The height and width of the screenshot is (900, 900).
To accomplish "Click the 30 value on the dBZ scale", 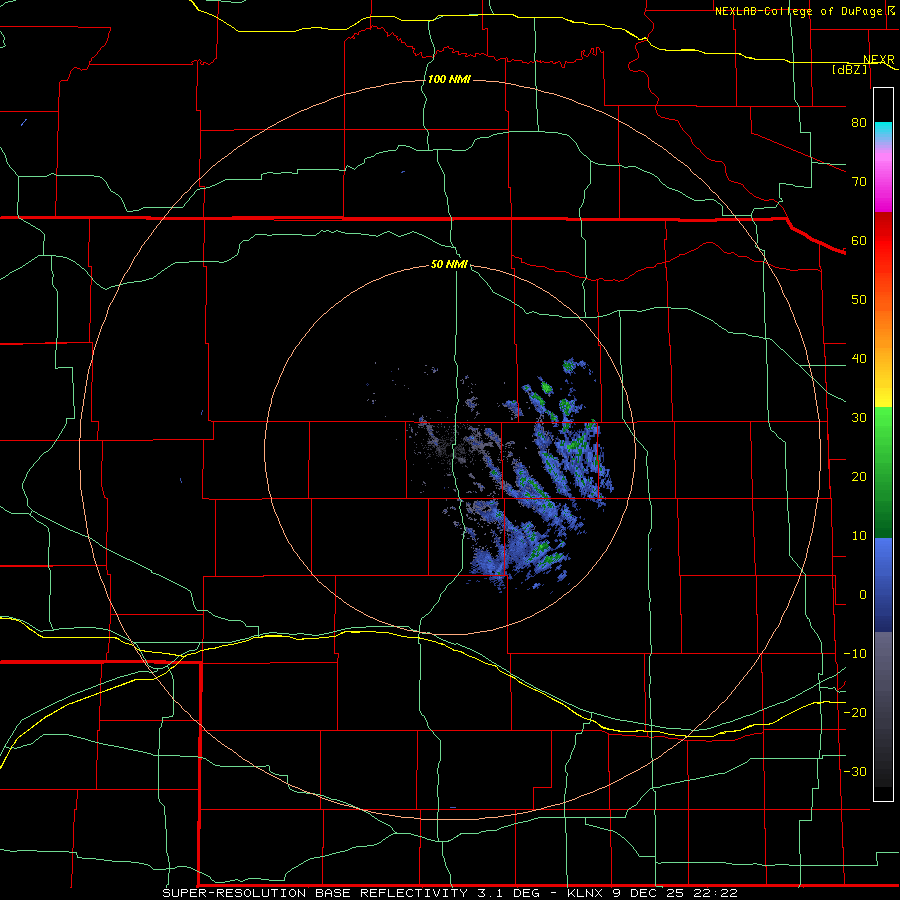I will (859, 417).
